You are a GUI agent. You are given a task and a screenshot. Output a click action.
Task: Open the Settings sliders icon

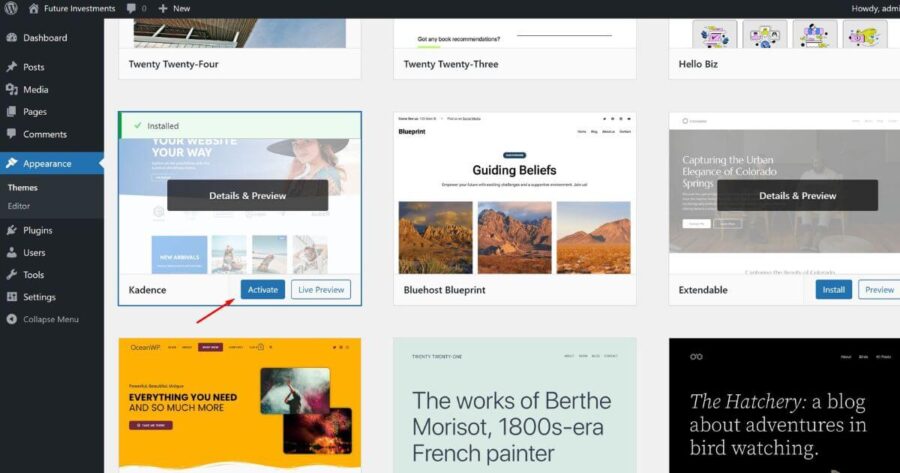coord(12,297)
